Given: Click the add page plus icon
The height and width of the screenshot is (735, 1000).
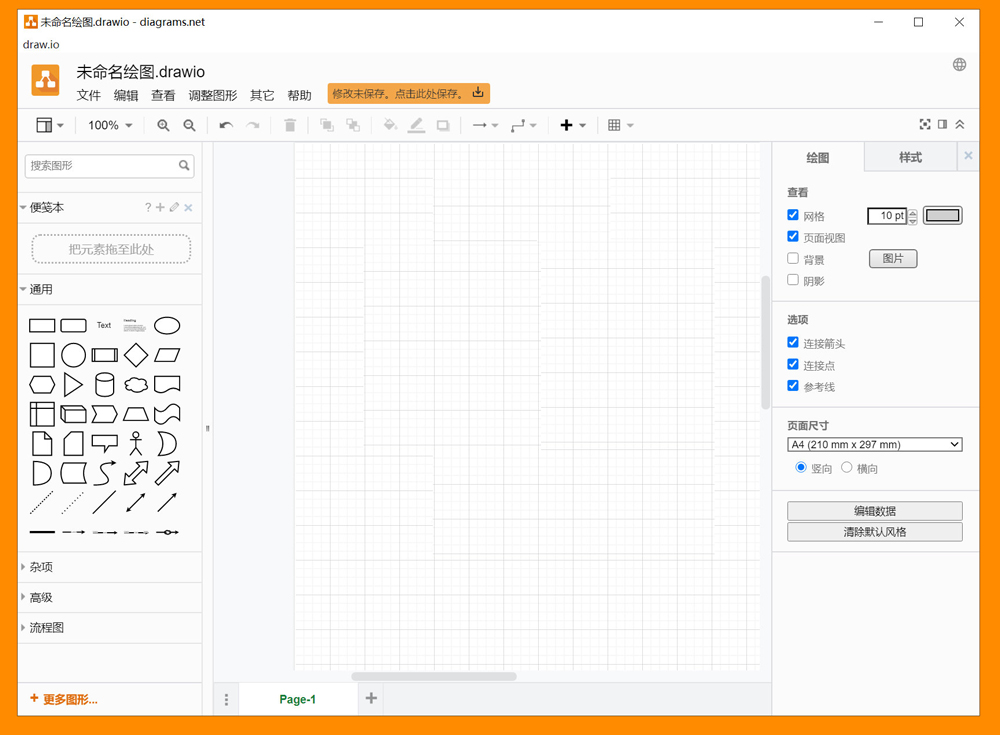Looking at the screenshot, I should (x=371, y=698).
